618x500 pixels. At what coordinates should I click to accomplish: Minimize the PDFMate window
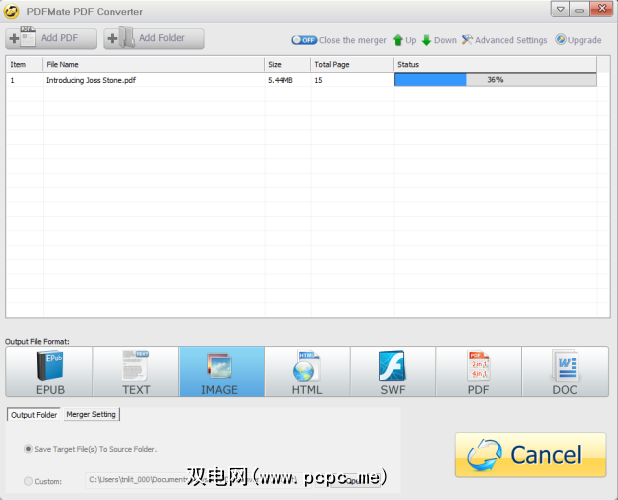[579, 9]
